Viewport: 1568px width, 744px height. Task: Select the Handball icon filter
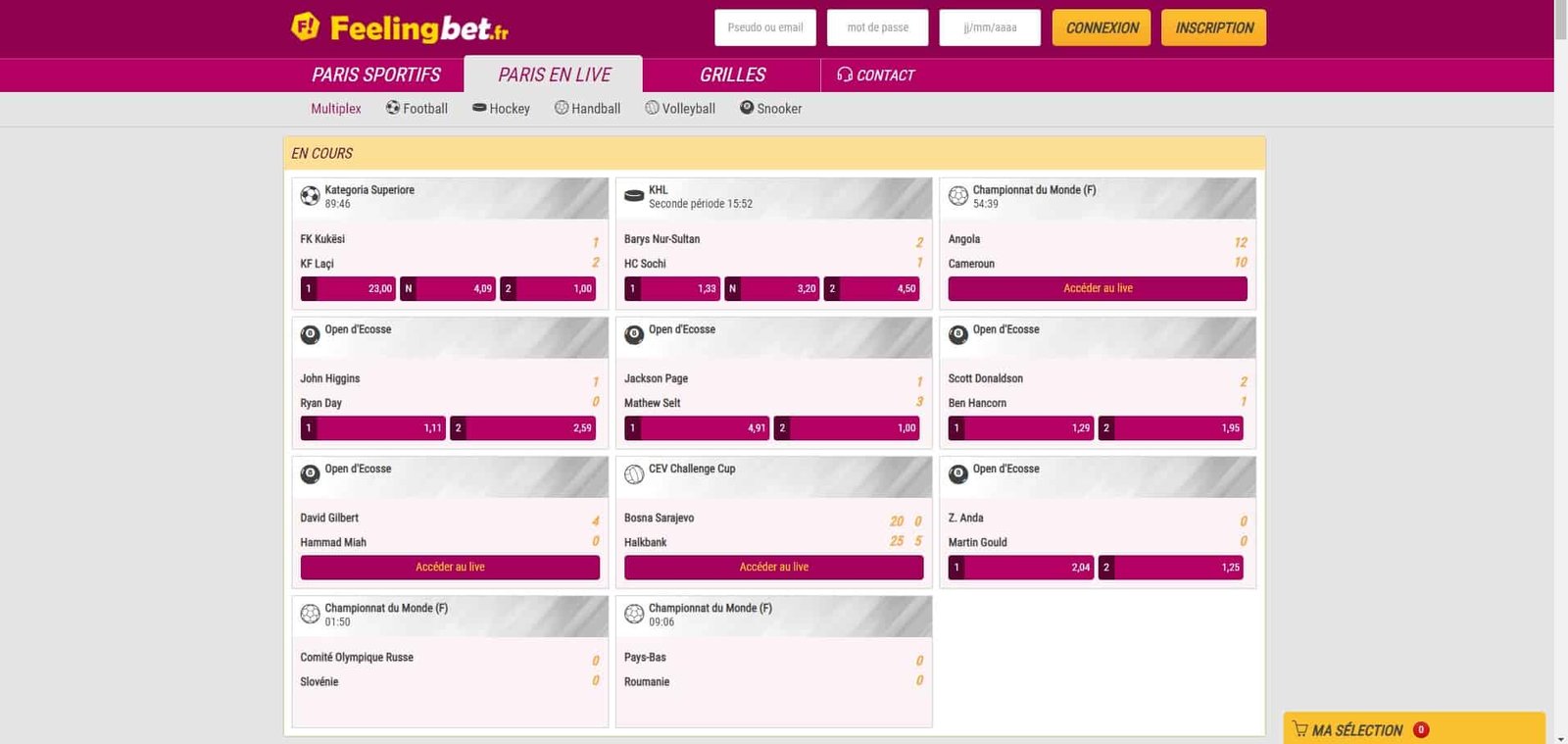562,108
